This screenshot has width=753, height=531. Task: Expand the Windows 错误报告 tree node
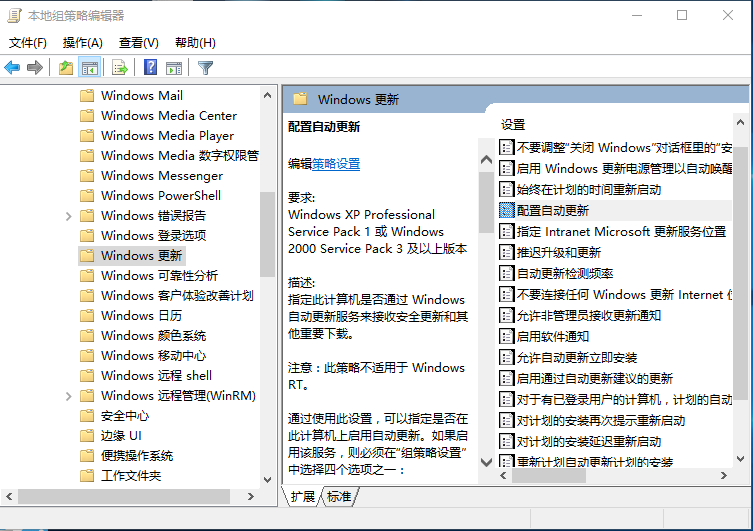[x=68, y=216]
